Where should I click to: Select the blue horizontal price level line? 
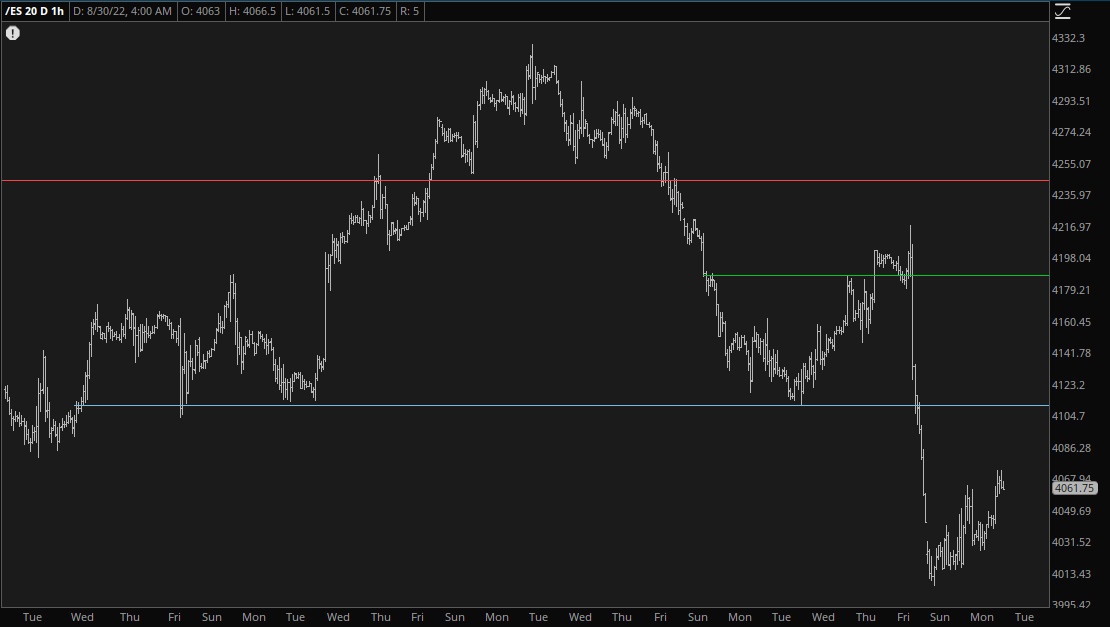[x=500, y=405]
